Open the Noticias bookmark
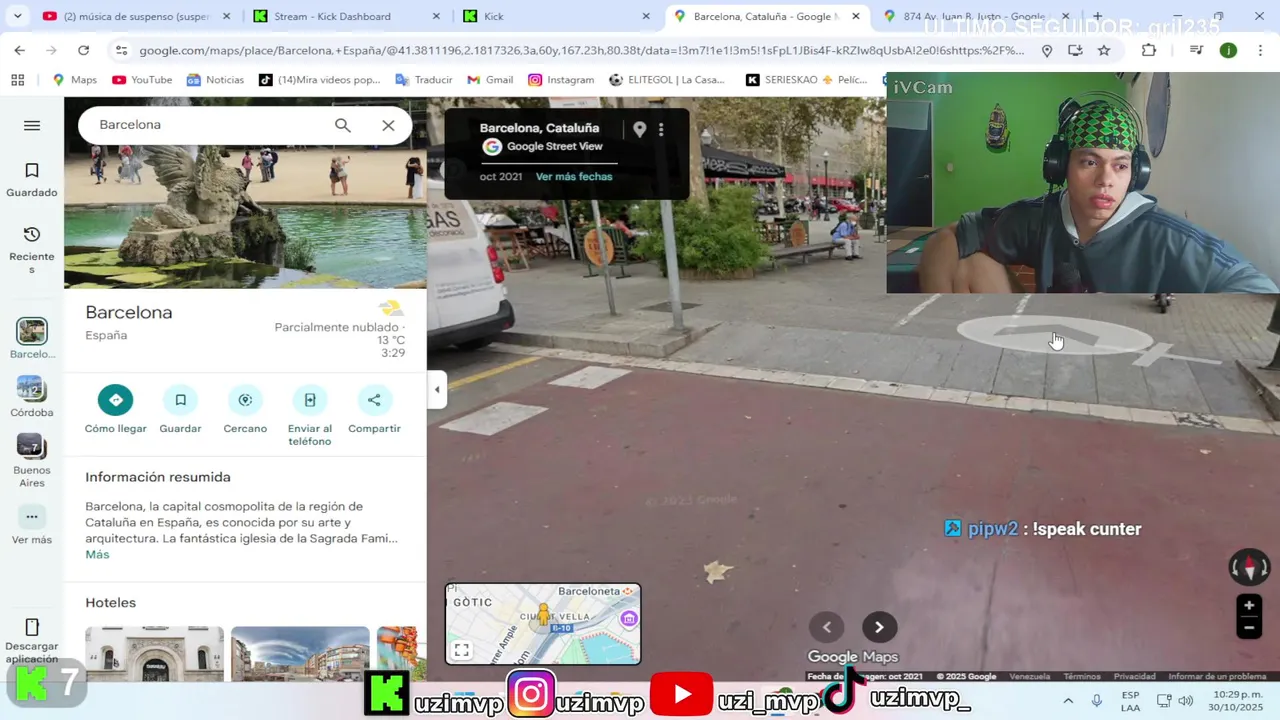The image size is (1280, 720). point(215,80)
